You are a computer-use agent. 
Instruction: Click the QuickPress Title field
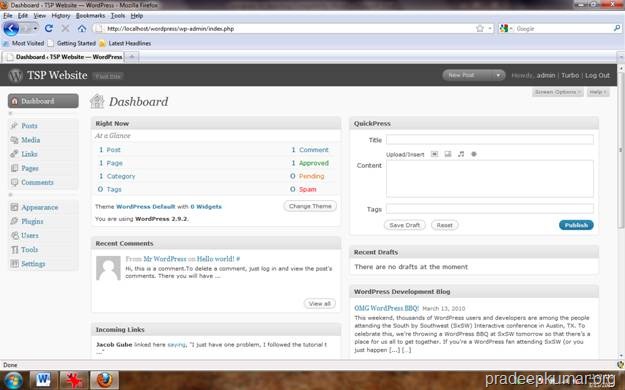489,140
